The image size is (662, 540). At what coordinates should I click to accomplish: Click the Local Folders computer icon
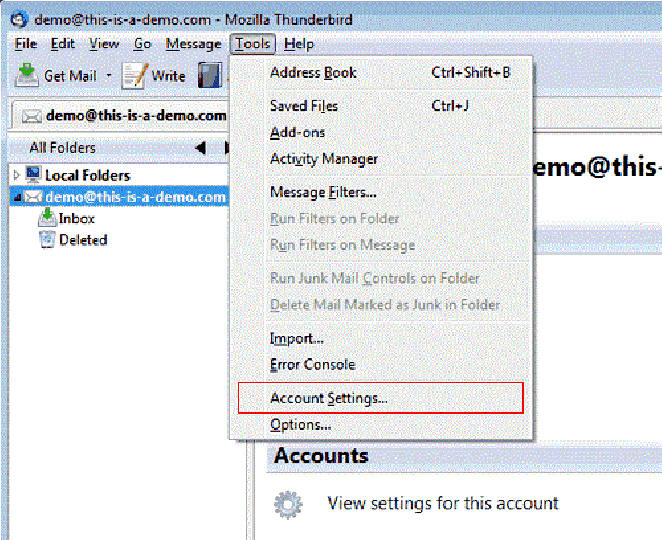33,175
